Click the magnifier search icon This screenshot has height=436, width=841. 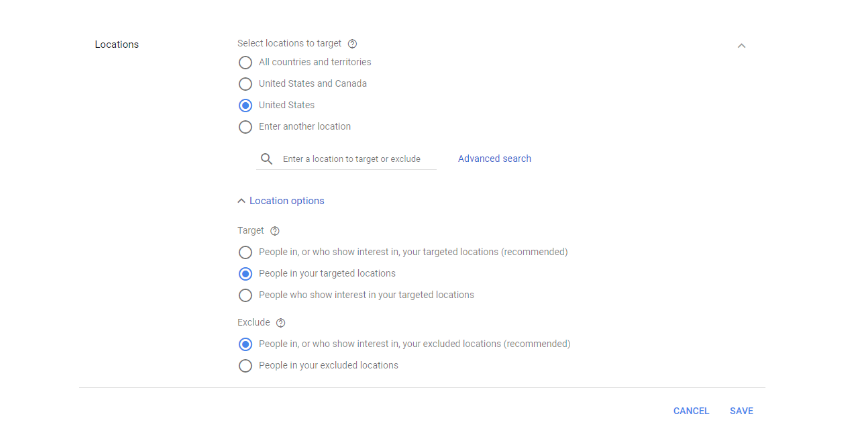pos(267,159)
